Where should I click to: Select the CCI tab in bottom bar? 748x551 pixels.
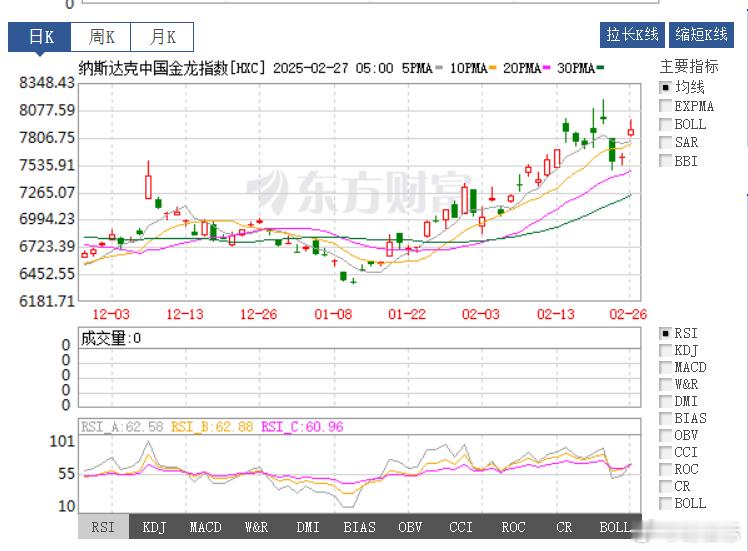[x=461, y=527]
